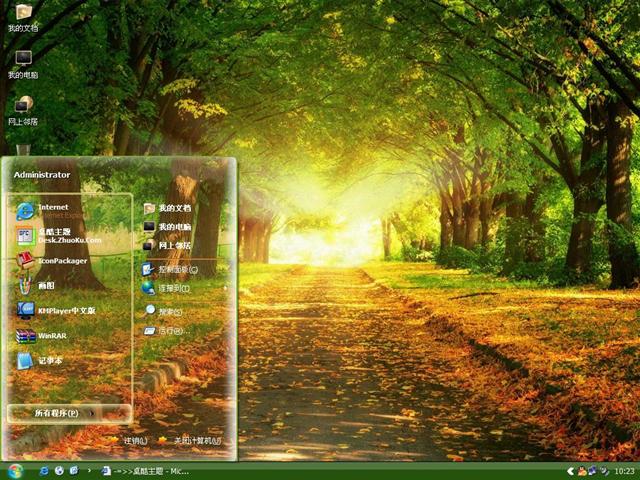Open 我的文档 desktop icon
The height and width of the screenshot is (480, 640).
[23, 18]
